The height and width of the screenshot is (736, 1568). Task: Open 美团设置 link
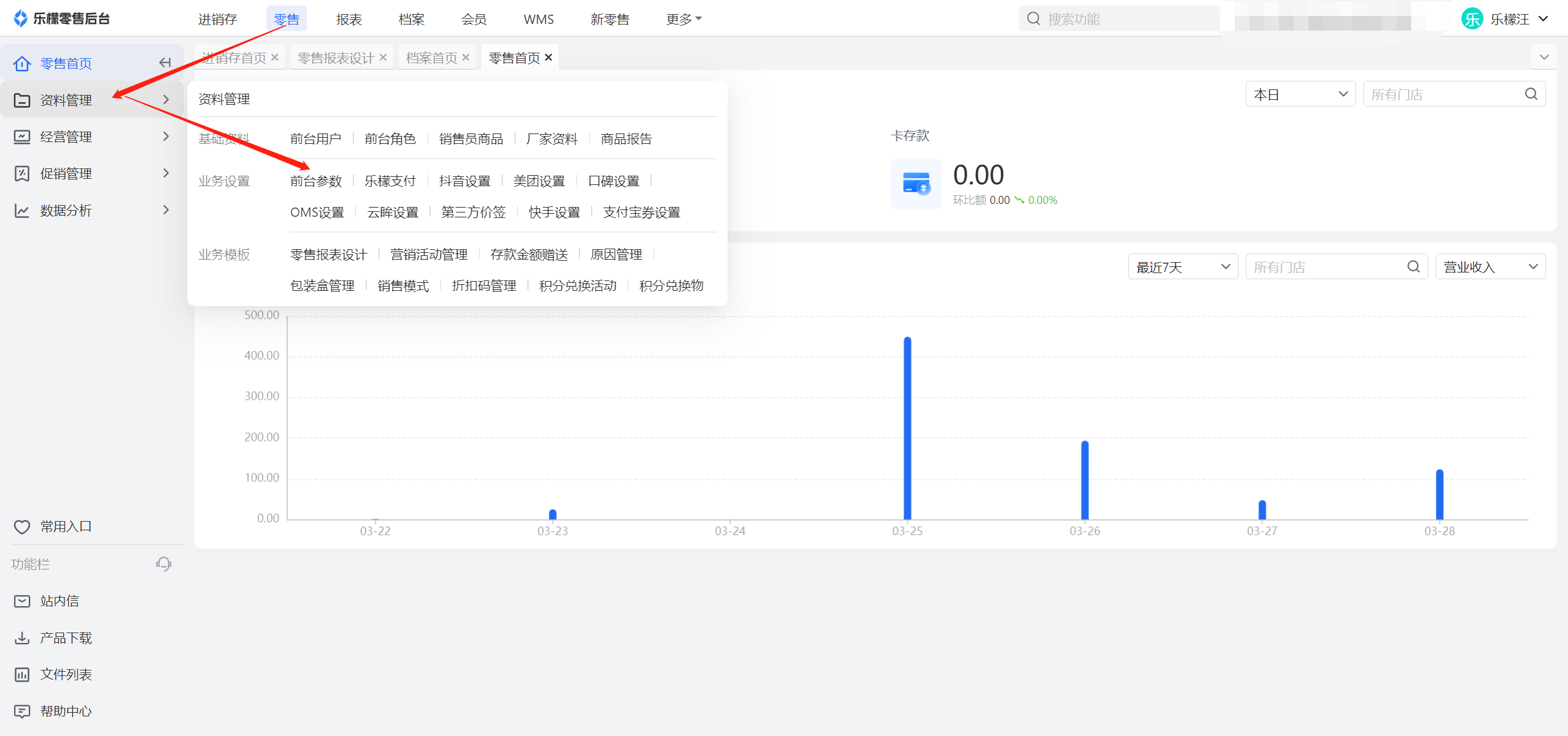pyautogui.click(x=539, y=181)
